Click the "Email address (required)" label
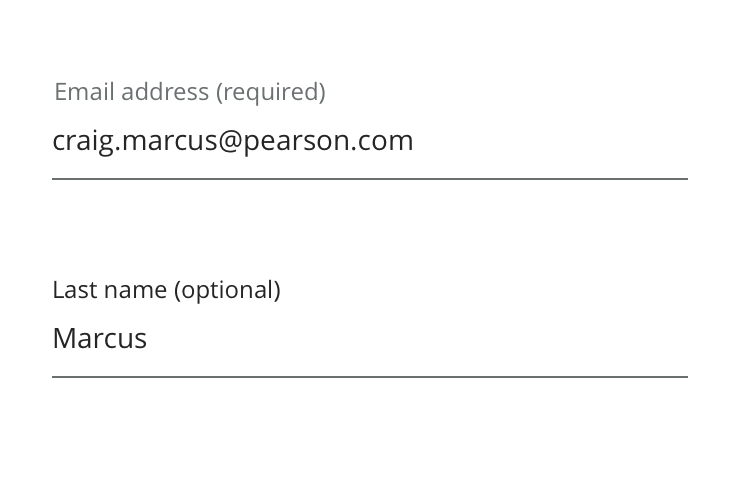The image size is (740, 490). [189, 92]
